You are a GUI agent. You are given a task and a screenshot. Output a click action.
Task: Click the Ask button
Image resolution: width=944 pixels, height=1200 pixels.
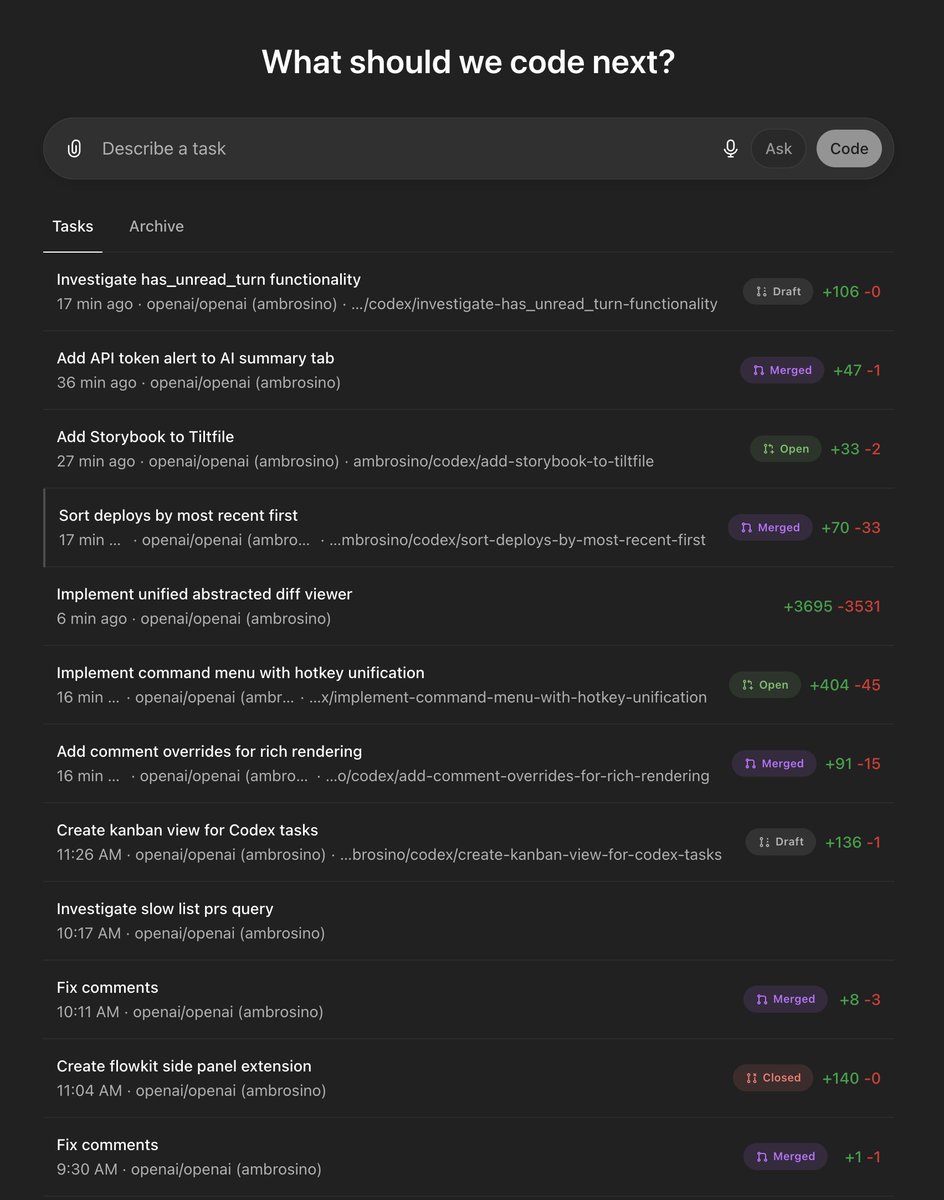tap(778, 149)
